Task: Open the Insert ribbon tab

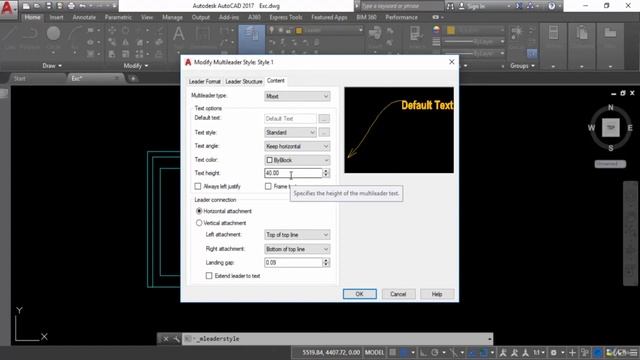Action: coord(56,17)
